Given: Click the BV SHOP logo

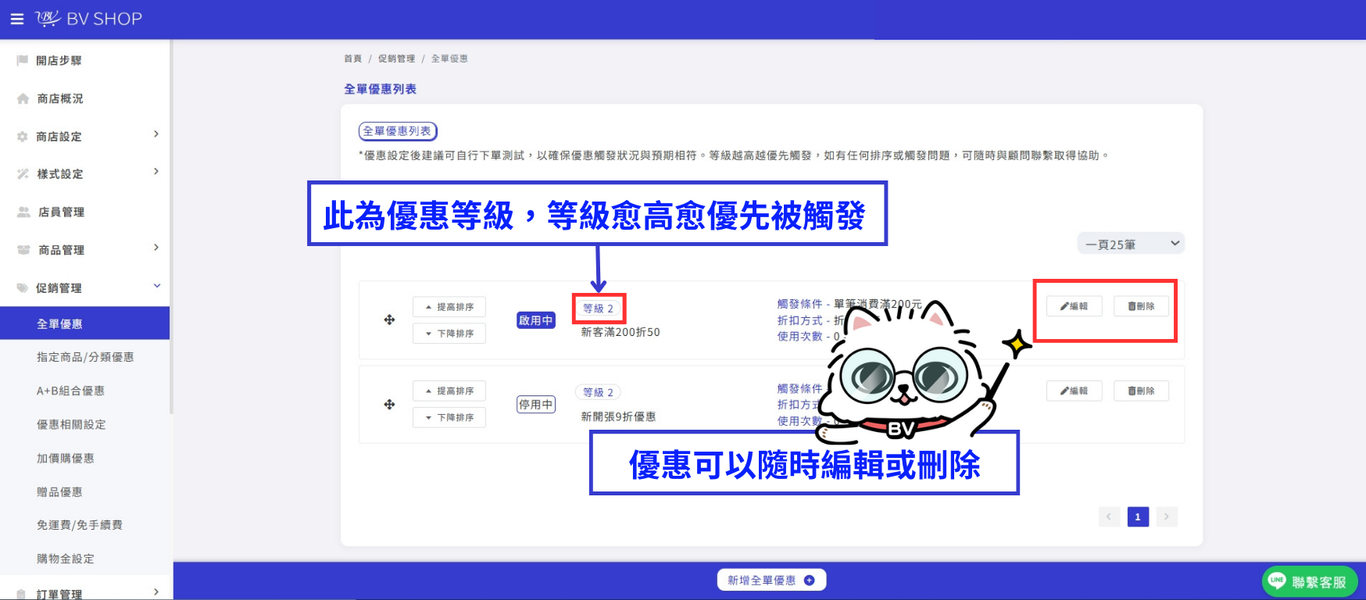Looking at the screenshot, I should click(x=89, y=19).
